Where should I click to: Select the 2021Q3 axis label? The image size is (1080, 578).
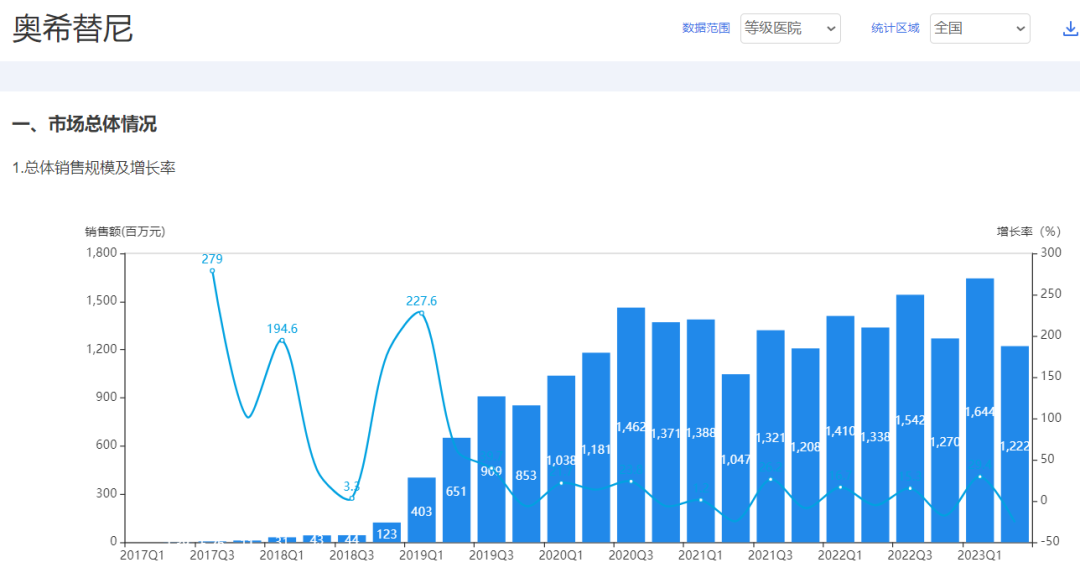(771, 555)
